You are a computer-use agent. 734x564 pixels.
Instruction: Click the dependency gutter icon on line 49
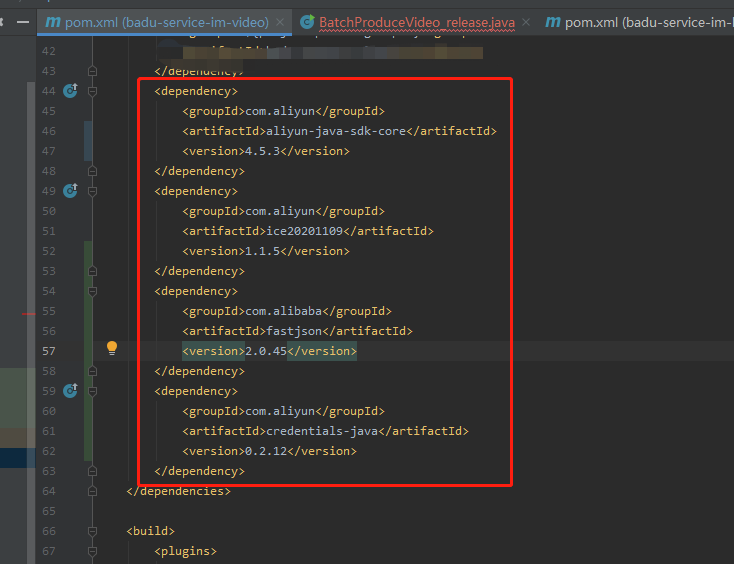pyautogui.click(x=70, y=190)
